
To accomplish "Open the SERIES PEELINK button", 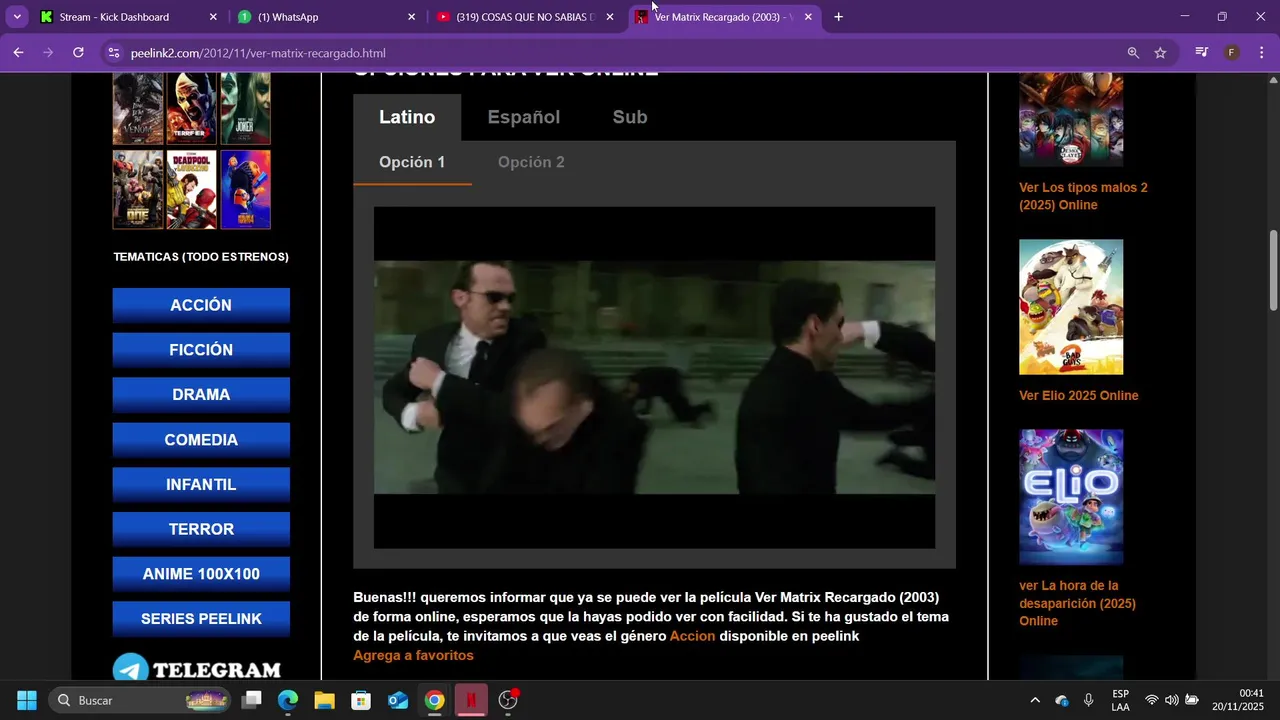I will (201, 618).
